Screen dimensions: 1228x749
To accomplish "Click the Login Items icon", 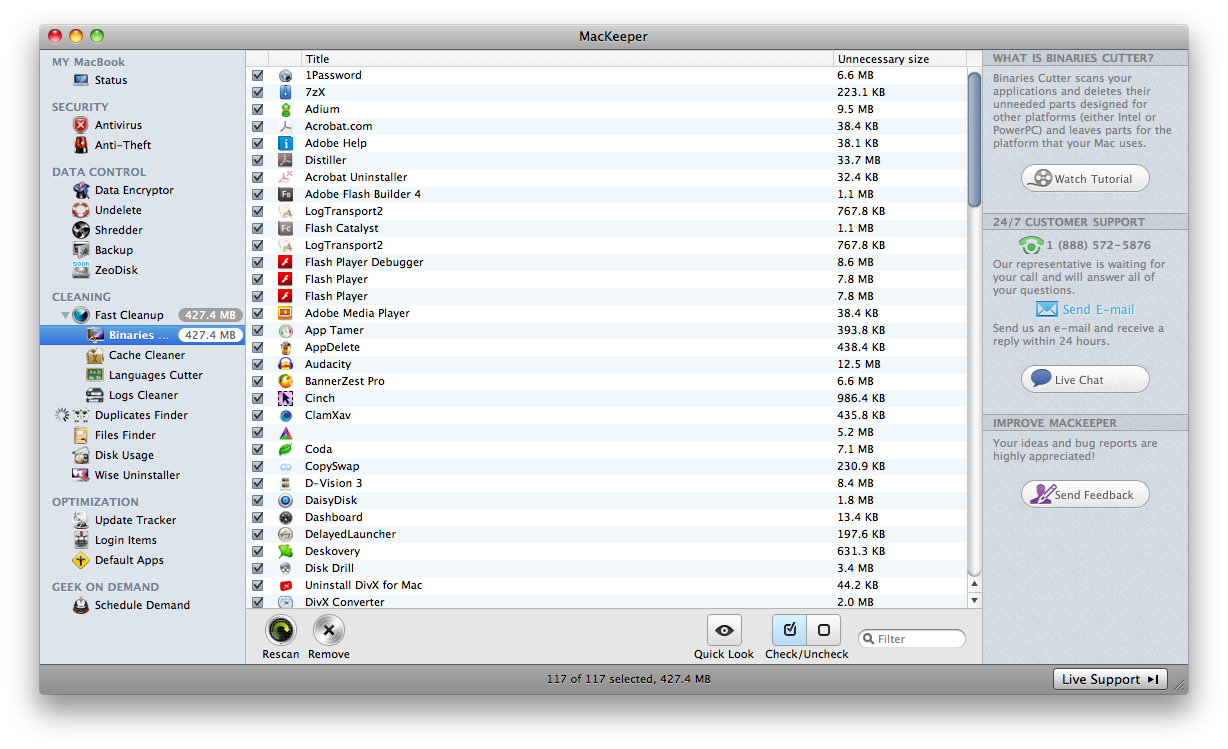I will pyautogui.click(x=81, y=540).
